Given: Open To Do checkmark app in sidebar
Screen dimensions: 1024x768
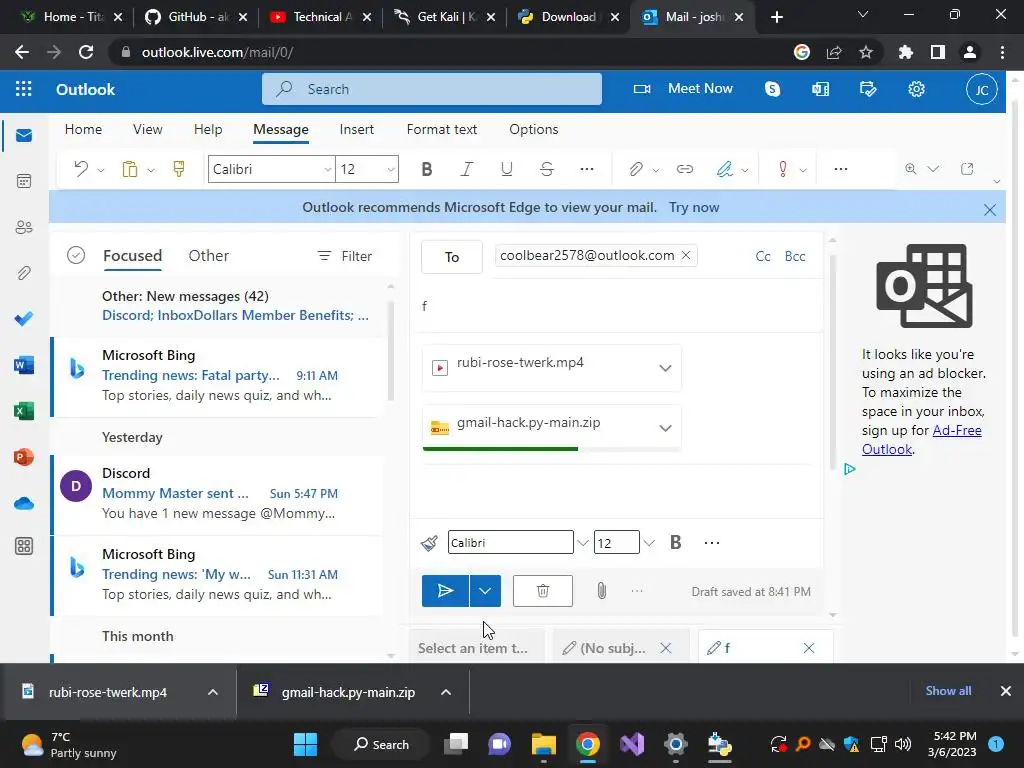Looking at the screenshot, I should click(x=24, y=319).
